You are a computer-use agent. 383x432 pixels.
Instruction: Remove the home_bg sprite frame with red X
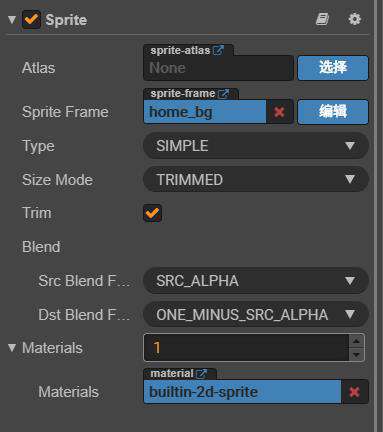[279, 112]
